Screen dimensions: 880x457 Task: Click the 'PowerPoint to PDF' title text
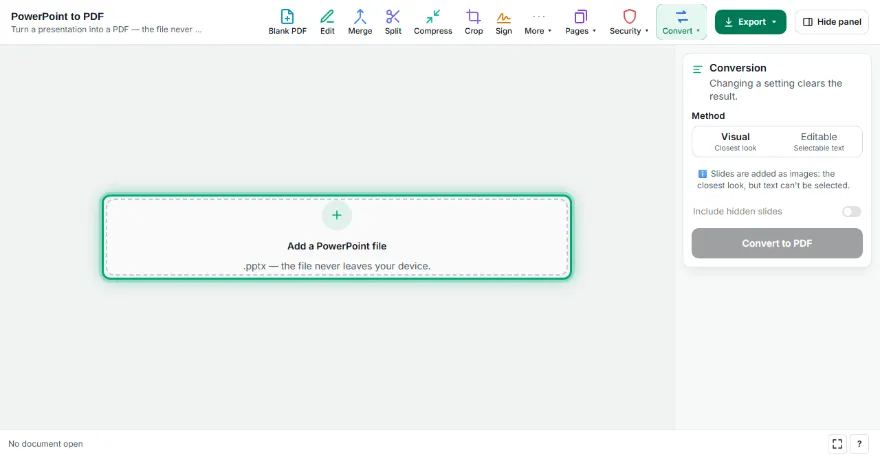pyautogui.click(x=57, y=16)
